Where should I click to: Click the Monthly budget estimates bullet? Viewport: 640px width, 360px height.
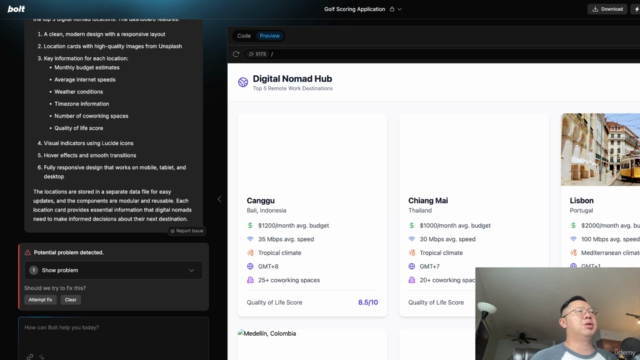(x=87, y=68)
